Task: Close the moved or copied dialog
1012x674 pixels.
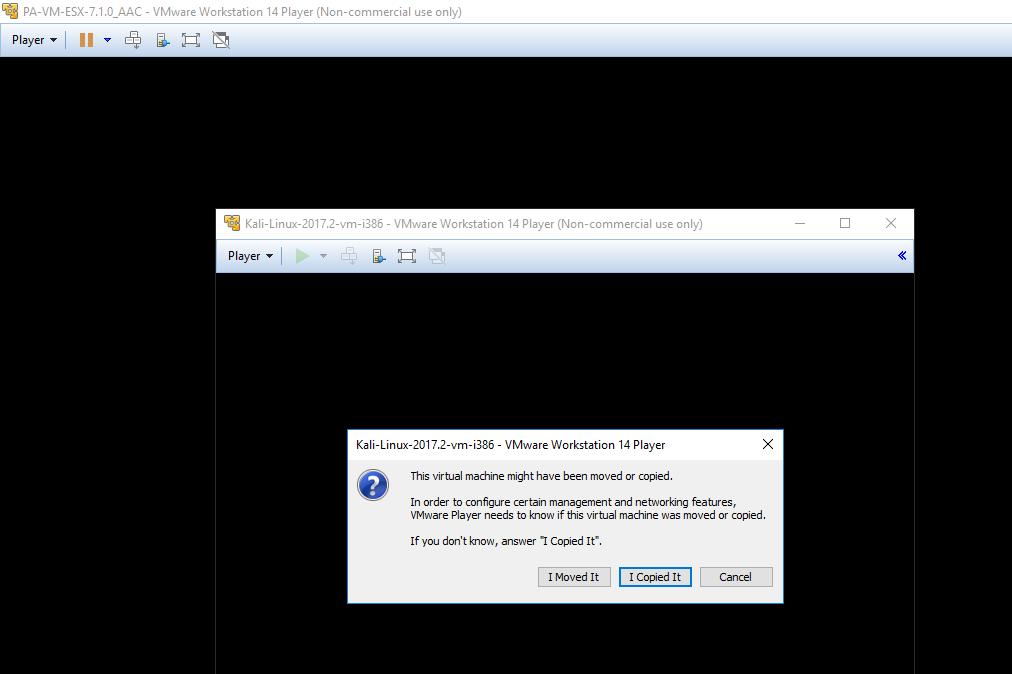Action: click(767, 444)
